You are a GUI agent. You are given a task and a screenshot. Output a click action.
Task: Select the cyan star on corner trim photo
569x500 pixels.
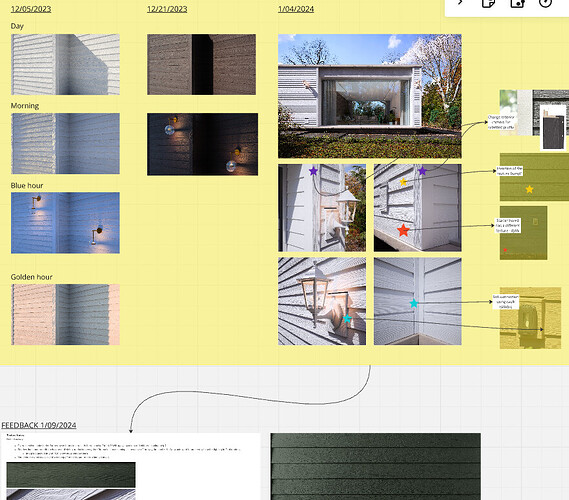tap(414, 303)
